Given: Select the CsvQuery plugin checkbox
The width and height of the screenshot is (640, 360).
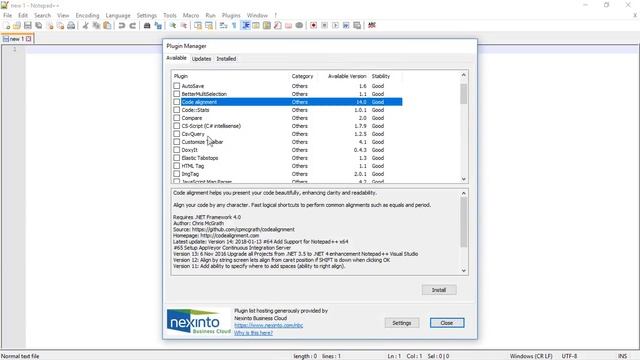Looking at the screenshot, I should (176, 134).
